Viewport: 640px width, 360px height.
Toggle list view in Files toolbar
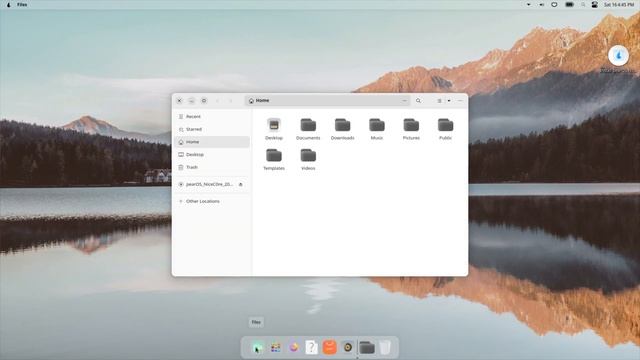440,100
